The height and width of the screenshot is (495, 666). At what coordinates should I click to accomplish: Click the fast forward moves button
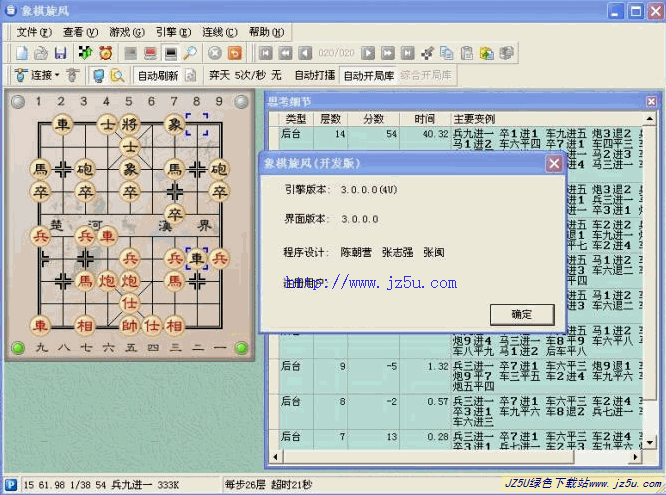point(388,53)
